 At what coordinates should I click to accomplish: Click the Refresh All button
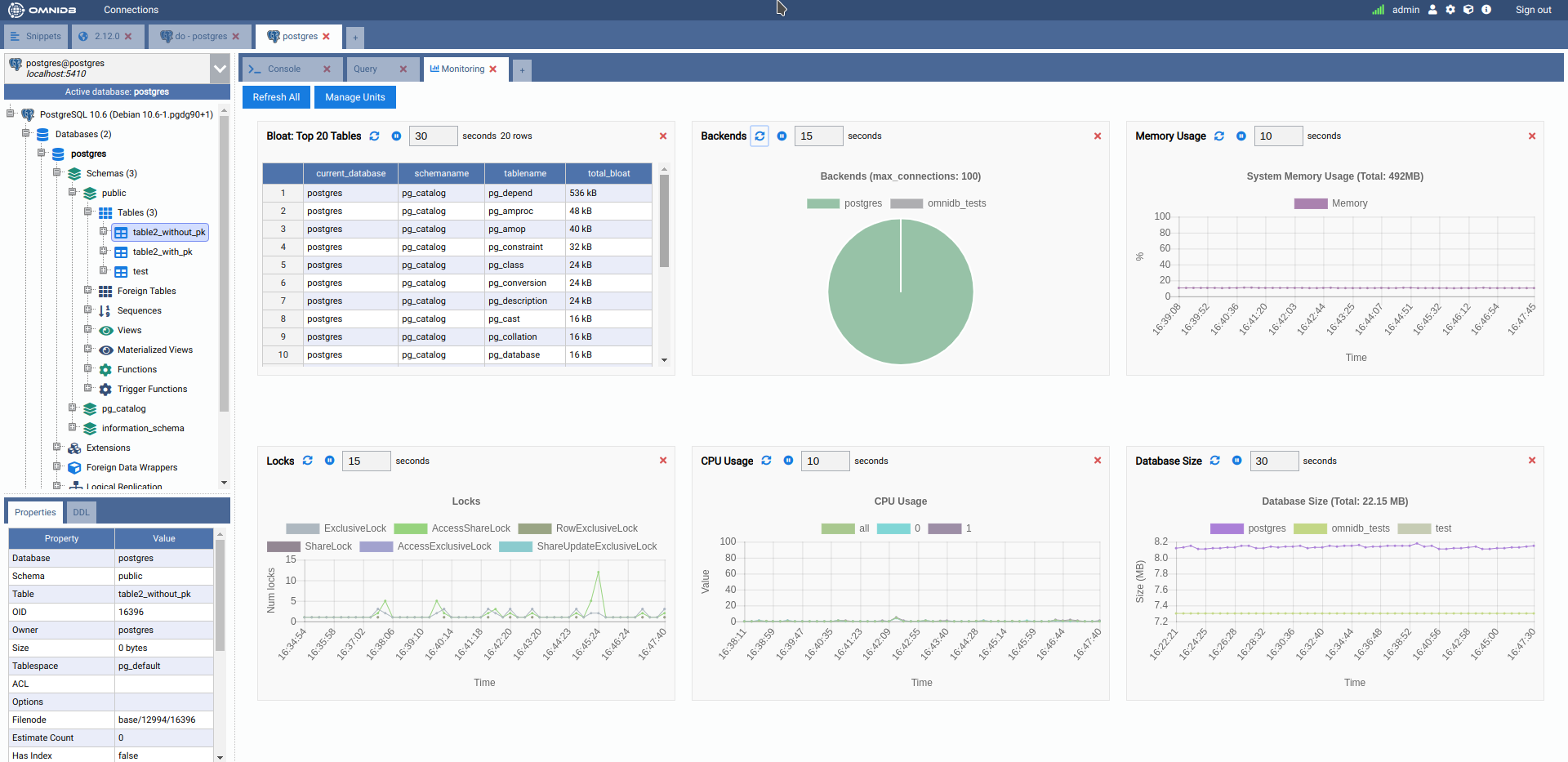coord(276,97)
